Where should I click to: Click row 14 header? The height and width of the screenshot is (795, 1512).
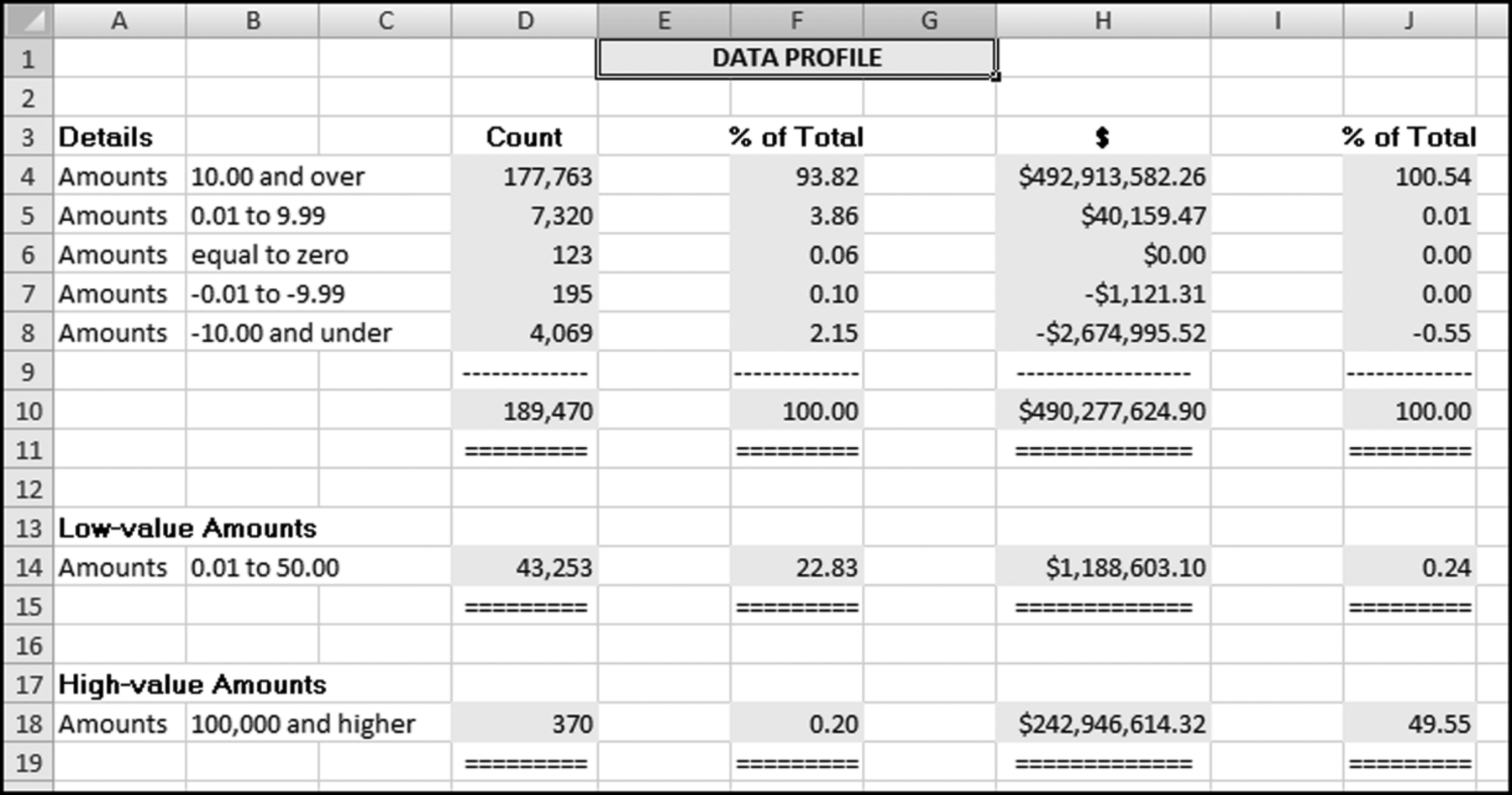[29, 567]
